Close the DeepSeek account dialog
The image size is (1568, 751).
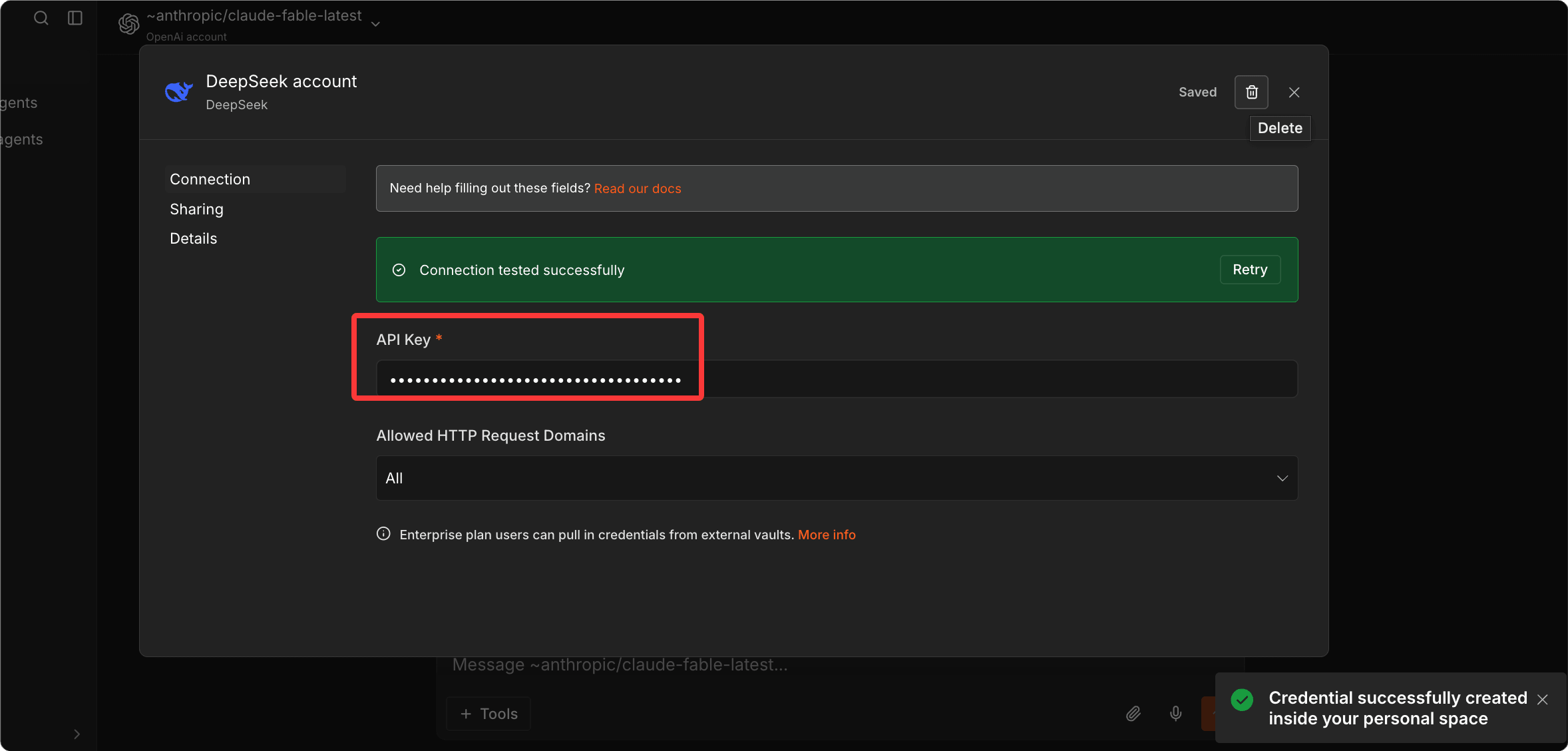click(1294, 93)
